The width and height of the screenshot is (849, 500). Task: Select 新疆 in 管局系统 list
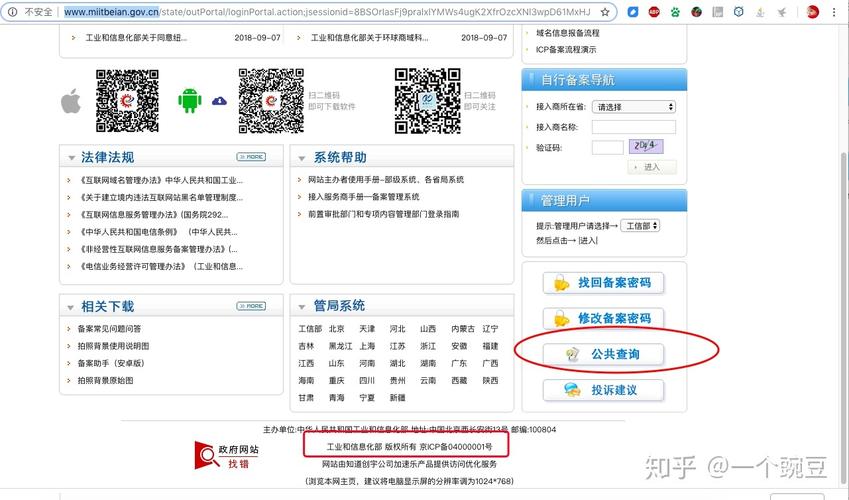[397, 398]
